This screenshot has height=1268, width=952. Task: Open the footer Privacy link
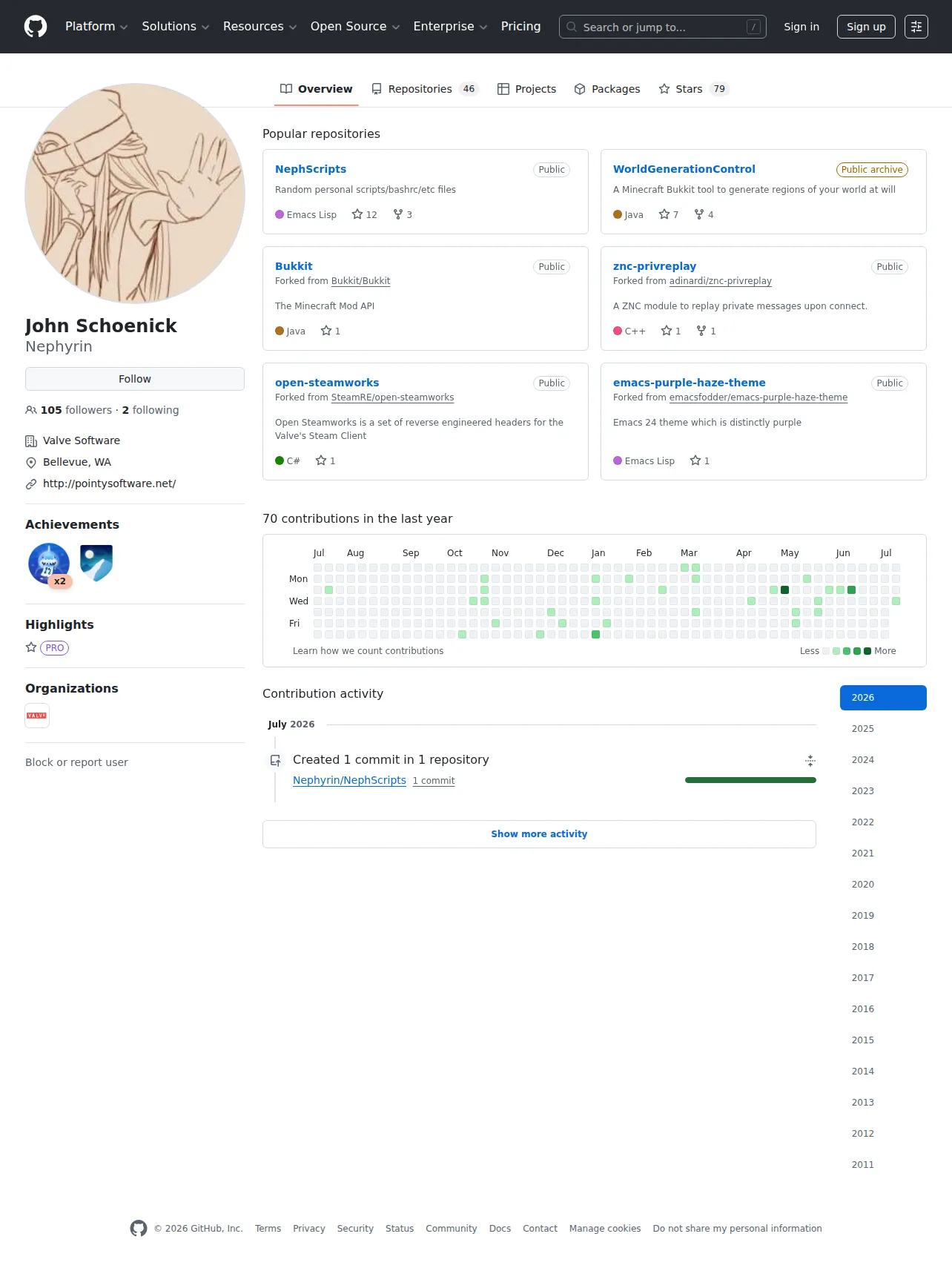pos(309,1229)
